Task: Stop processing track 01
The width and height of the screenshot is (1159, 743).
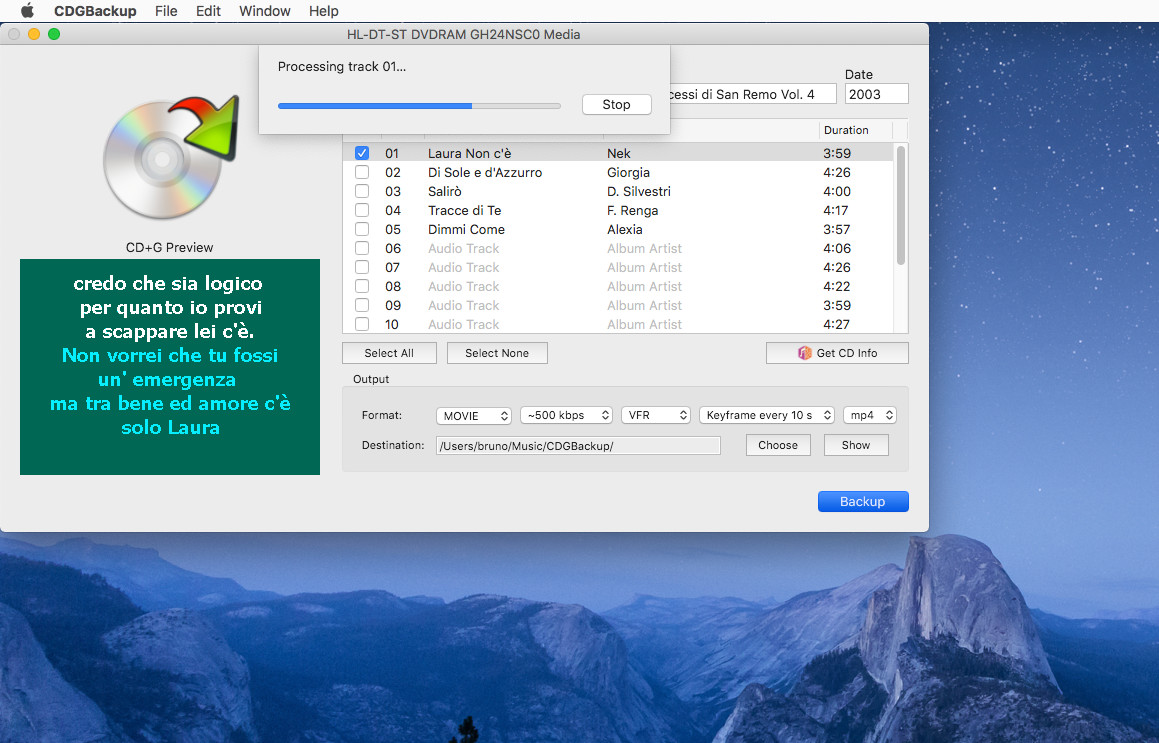Action: [616, 105]
